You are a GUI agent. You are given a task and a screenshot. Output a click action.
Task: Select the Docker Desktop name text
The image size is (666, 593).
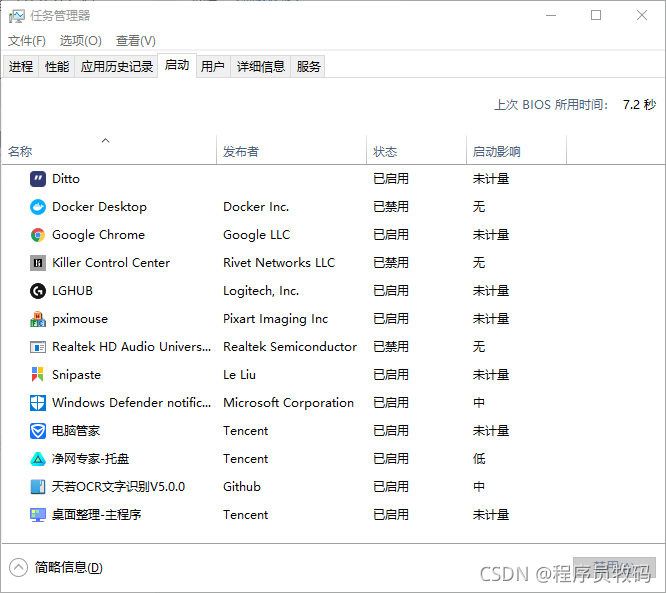(x=99, y=207)
